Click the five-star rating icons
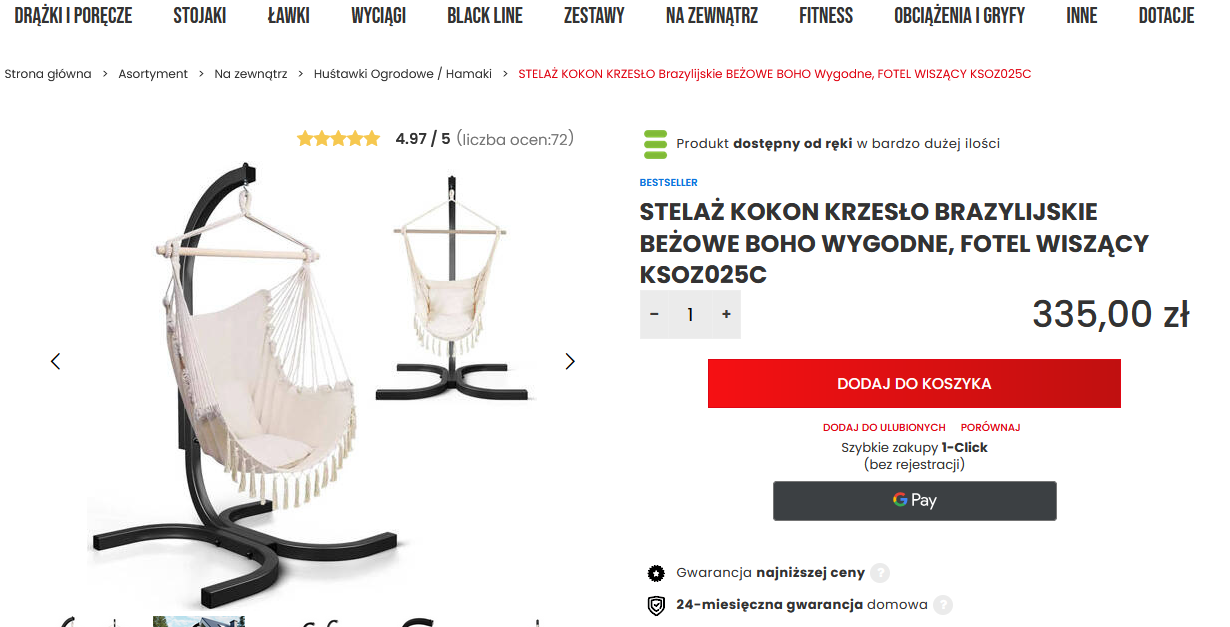The height and width of the screenshot is (627, 1230). click(x=338, y=139)
